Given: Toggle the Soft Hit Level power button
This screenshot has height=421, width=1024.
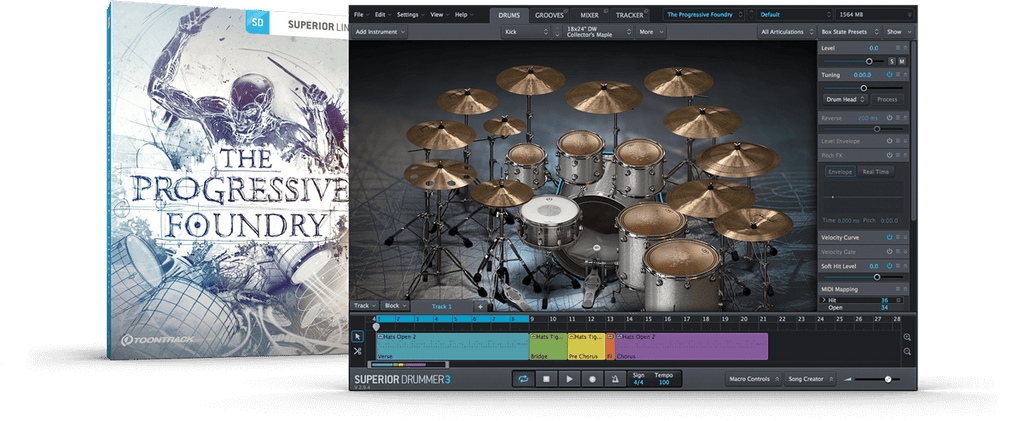Looking at the screenshot, I should pyautogui.click(x=889, y=266).
